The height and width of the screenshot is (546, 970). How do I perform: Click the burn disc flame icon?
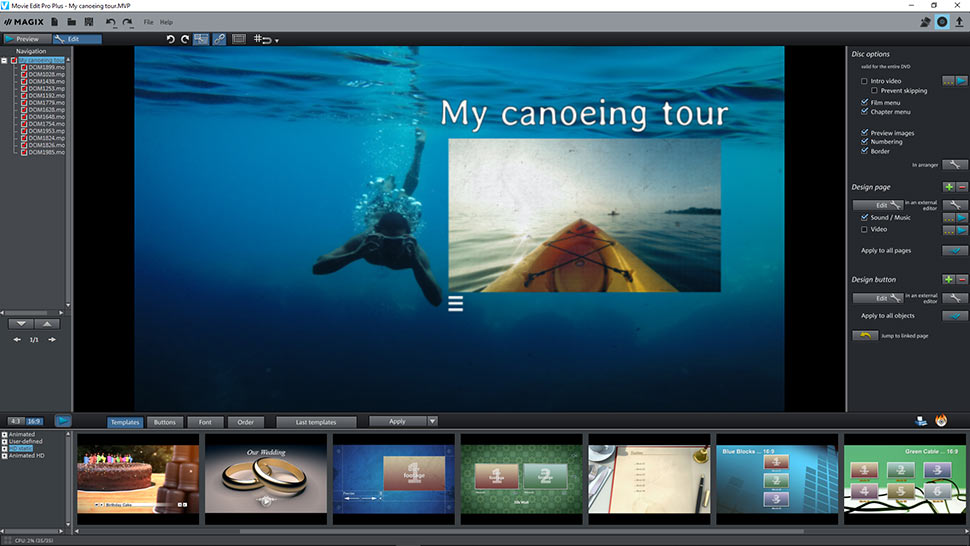(x=941, y=421)
